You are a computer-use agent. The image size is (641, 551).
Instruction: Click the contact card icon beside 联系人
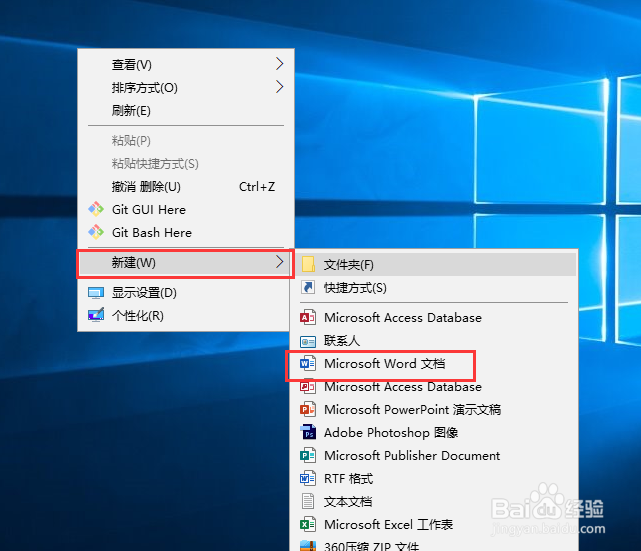(308, 341)
